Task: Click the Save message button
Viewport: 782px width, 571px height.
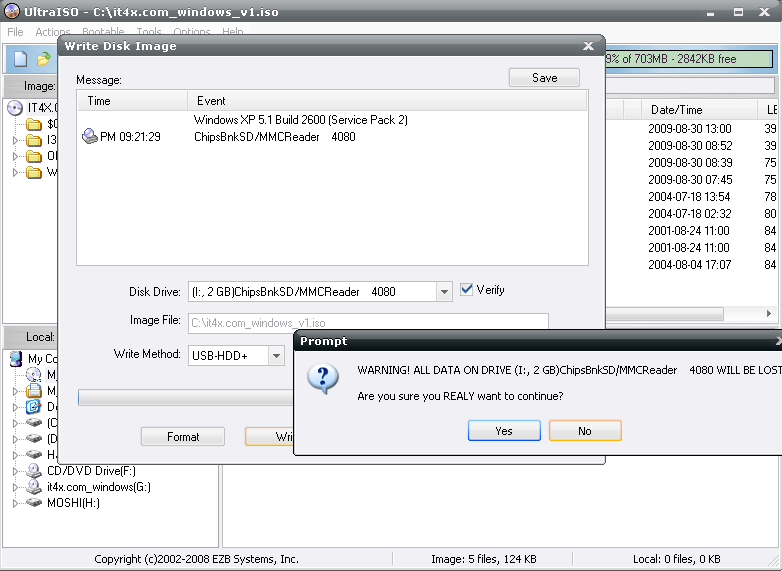Action: (544, 78)
